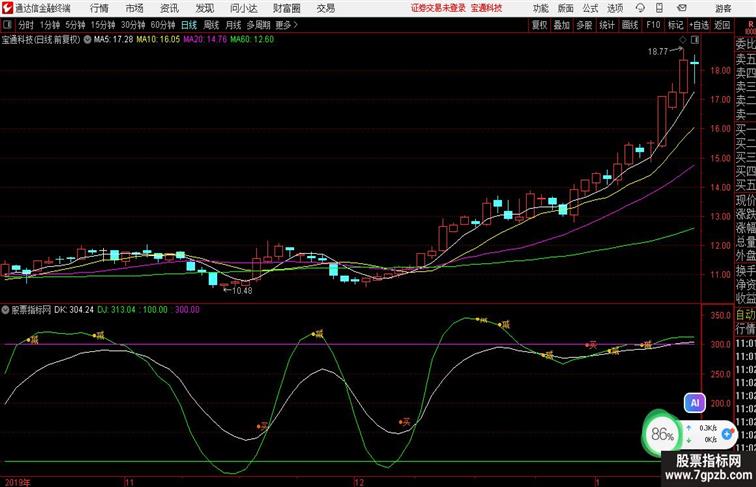Switch to the 15分钟 period tab
This screenshot has height=487, width=756.
103,25
